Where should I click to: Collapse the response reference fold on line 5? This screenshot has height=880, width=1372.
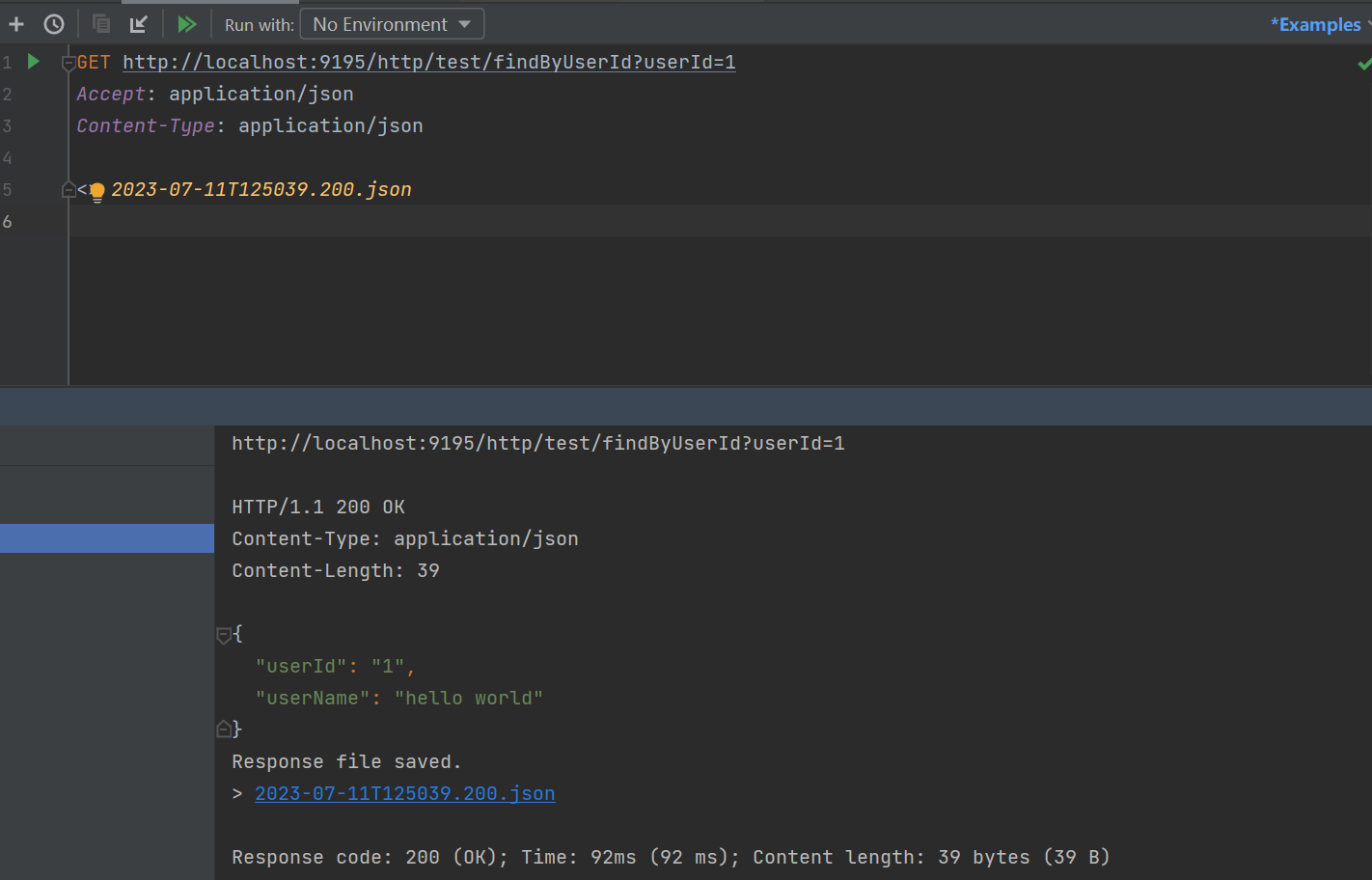pos(69,190)
